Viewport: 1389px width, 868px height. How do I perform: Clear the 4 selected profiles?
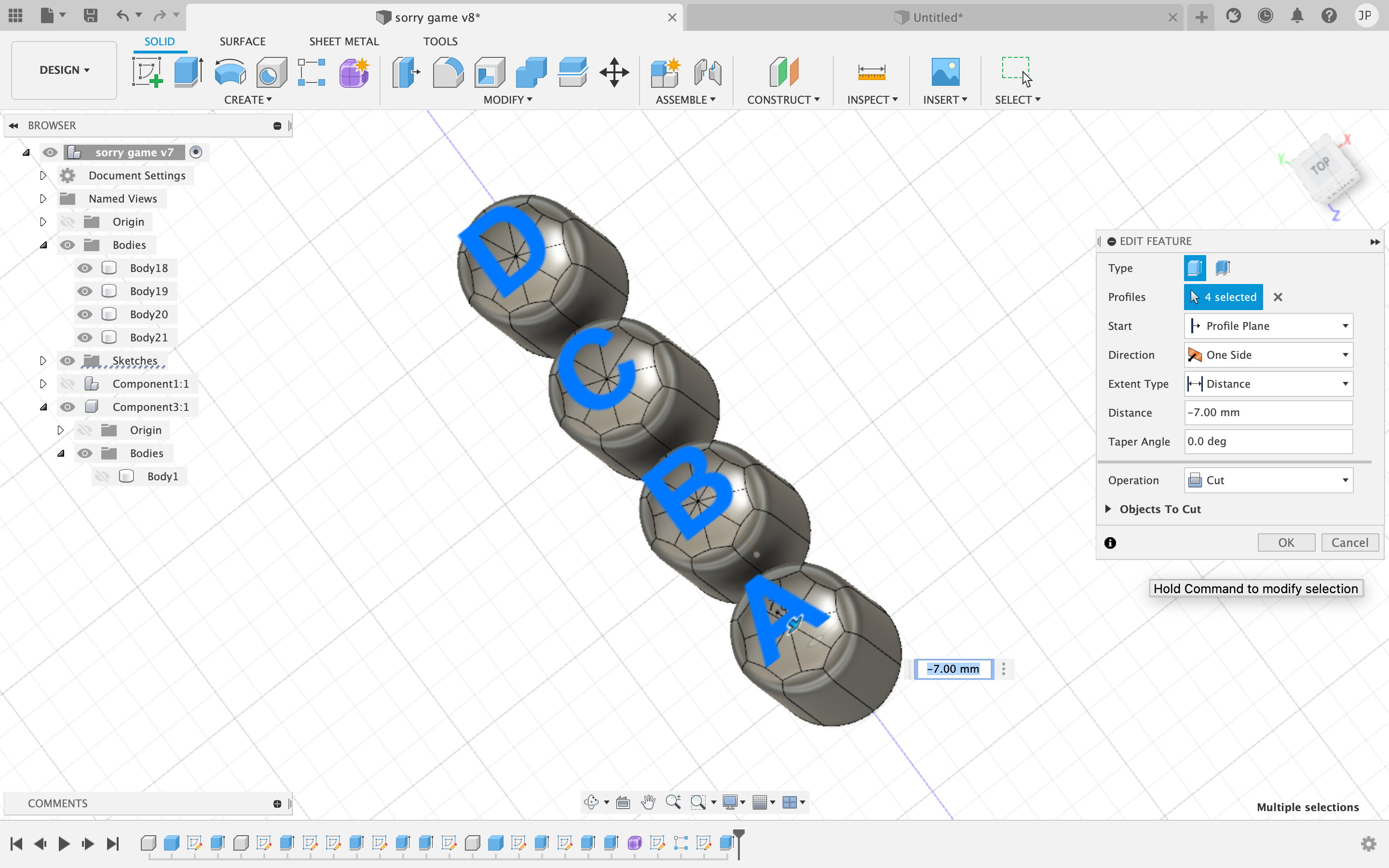1278,297
